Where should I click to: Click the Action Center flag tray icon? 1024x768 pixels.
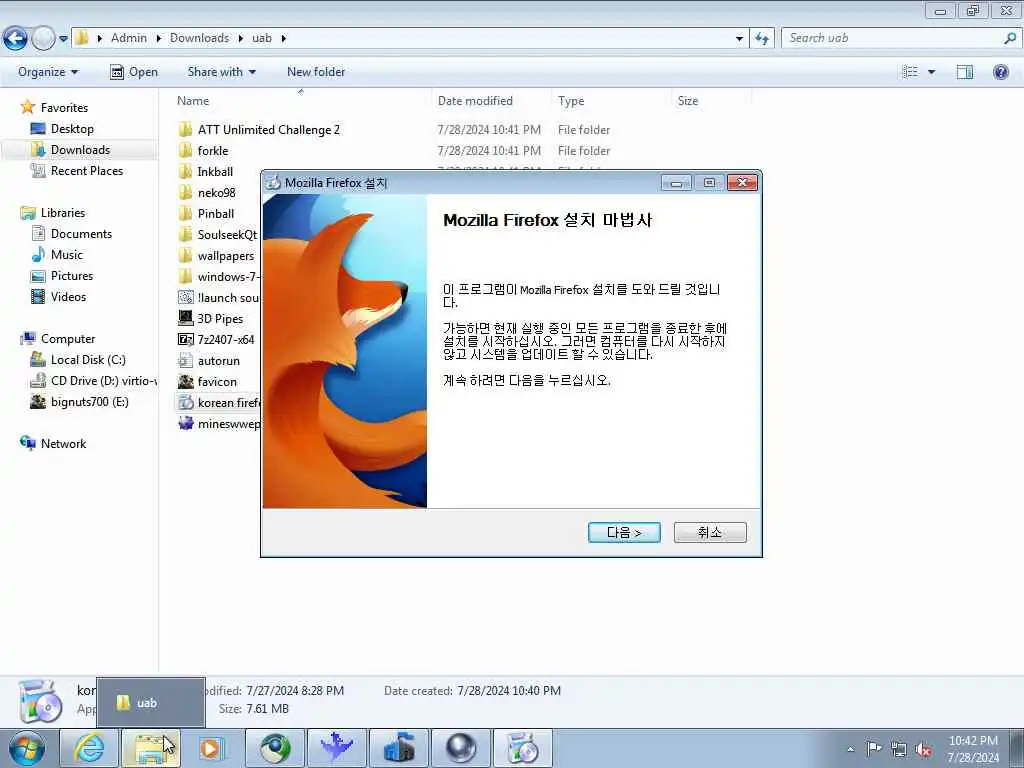point(874,748)
